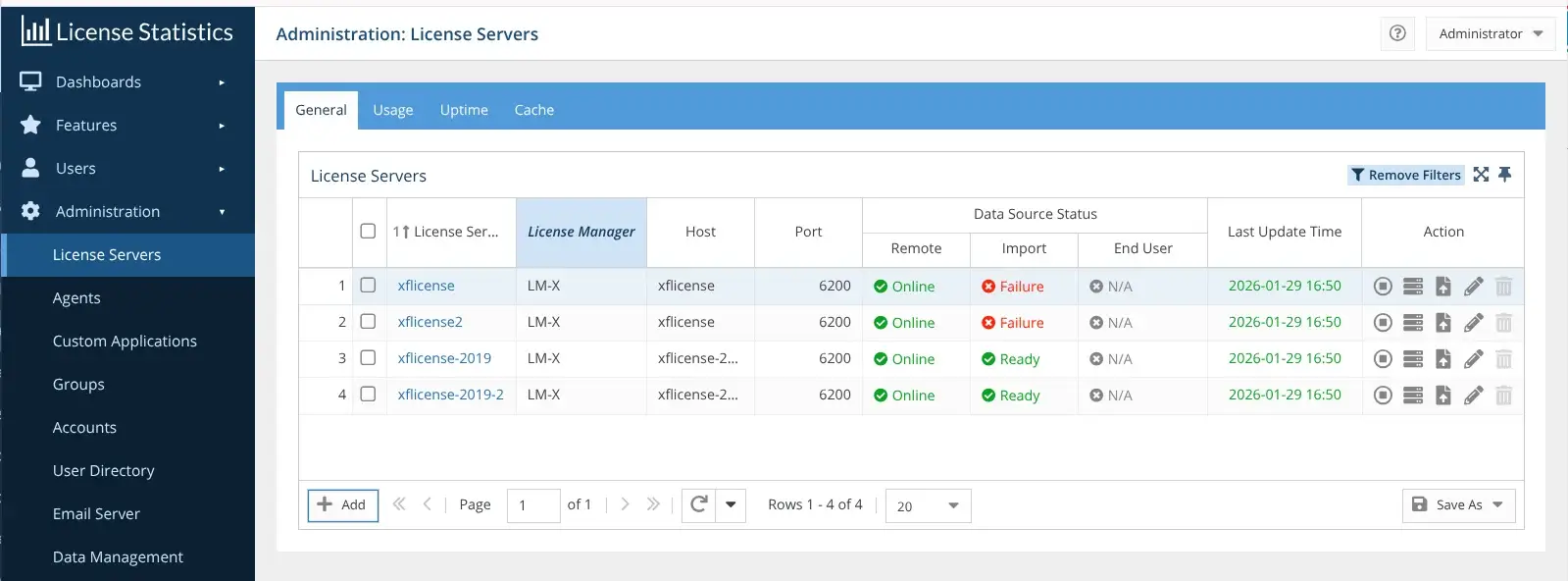The width and height of the screenshot is (1568, 581).
Task: Open Custom Applications in the sidebar
Action: (x=127, y=342)
